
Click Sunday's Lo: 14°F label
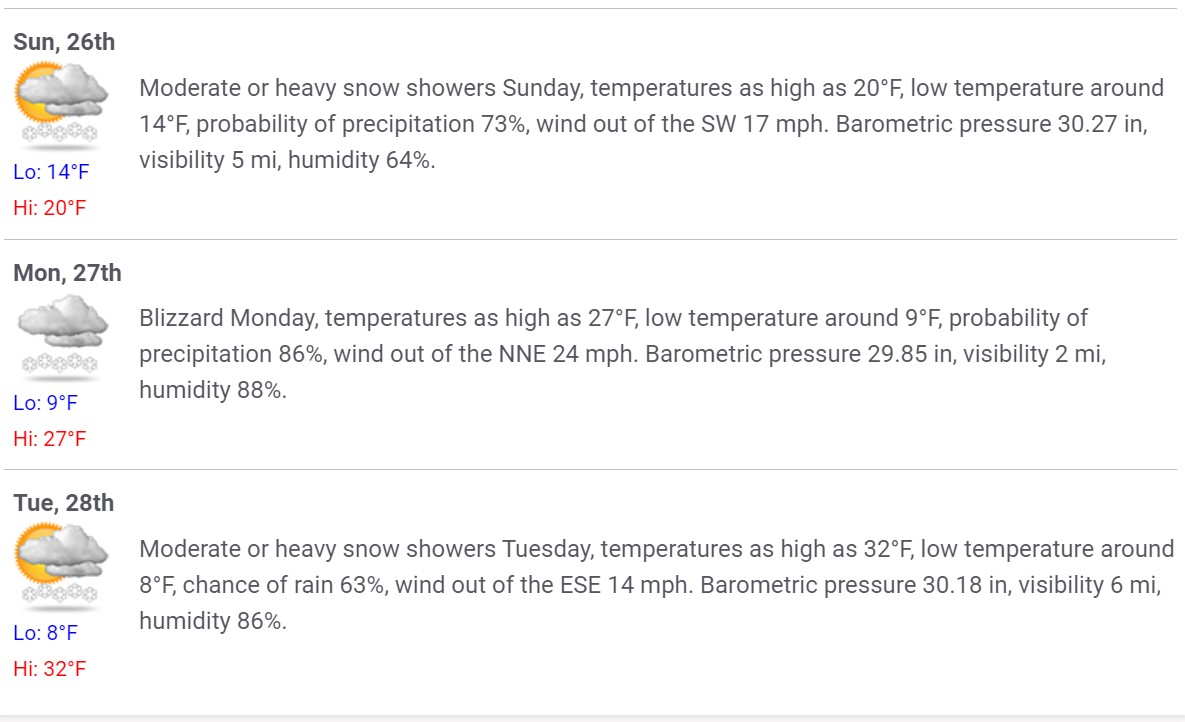[x=51, y=172]
